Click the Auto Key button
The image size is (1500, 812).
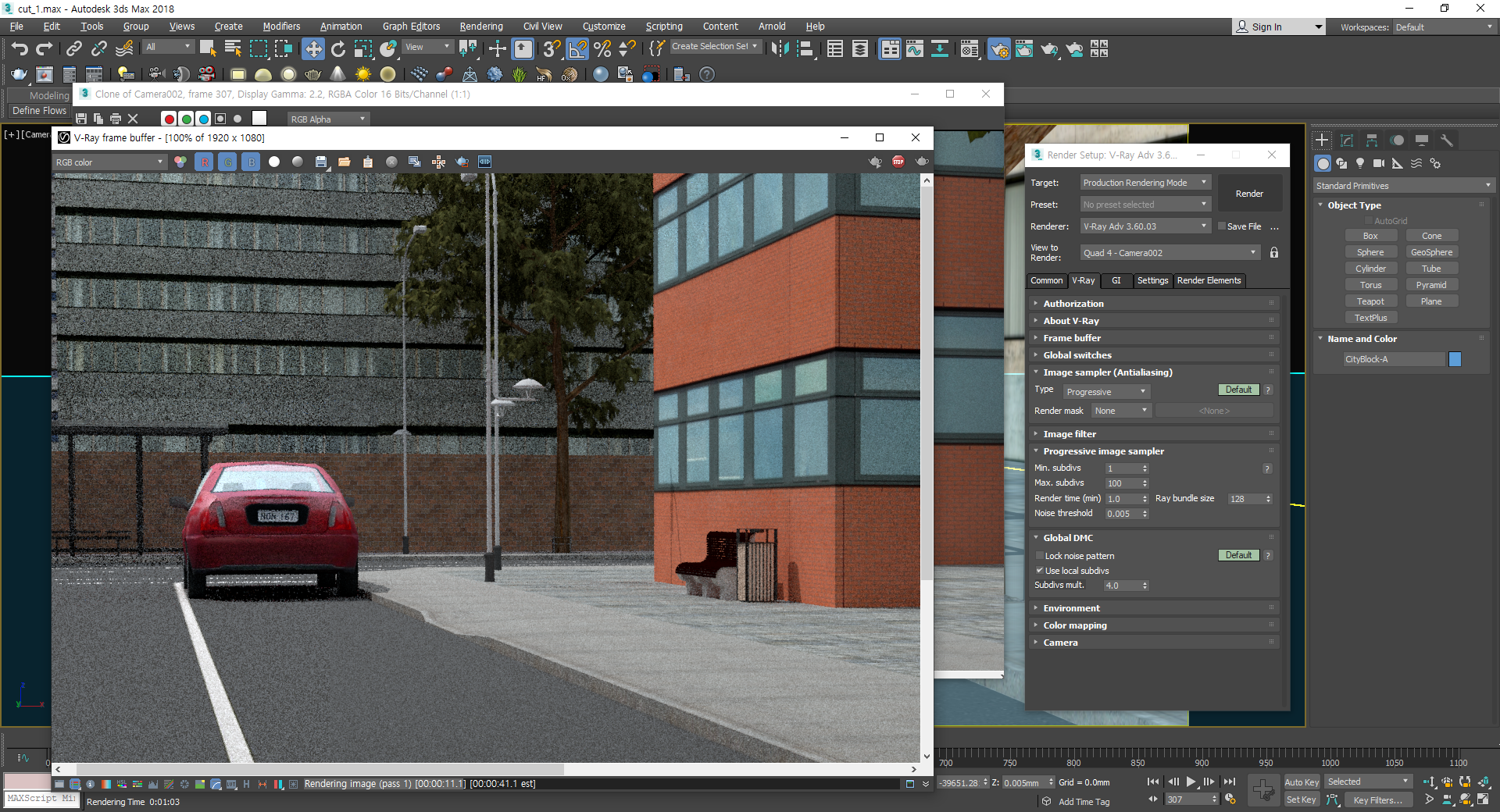pyautogui.click(x=1302, y=782)
